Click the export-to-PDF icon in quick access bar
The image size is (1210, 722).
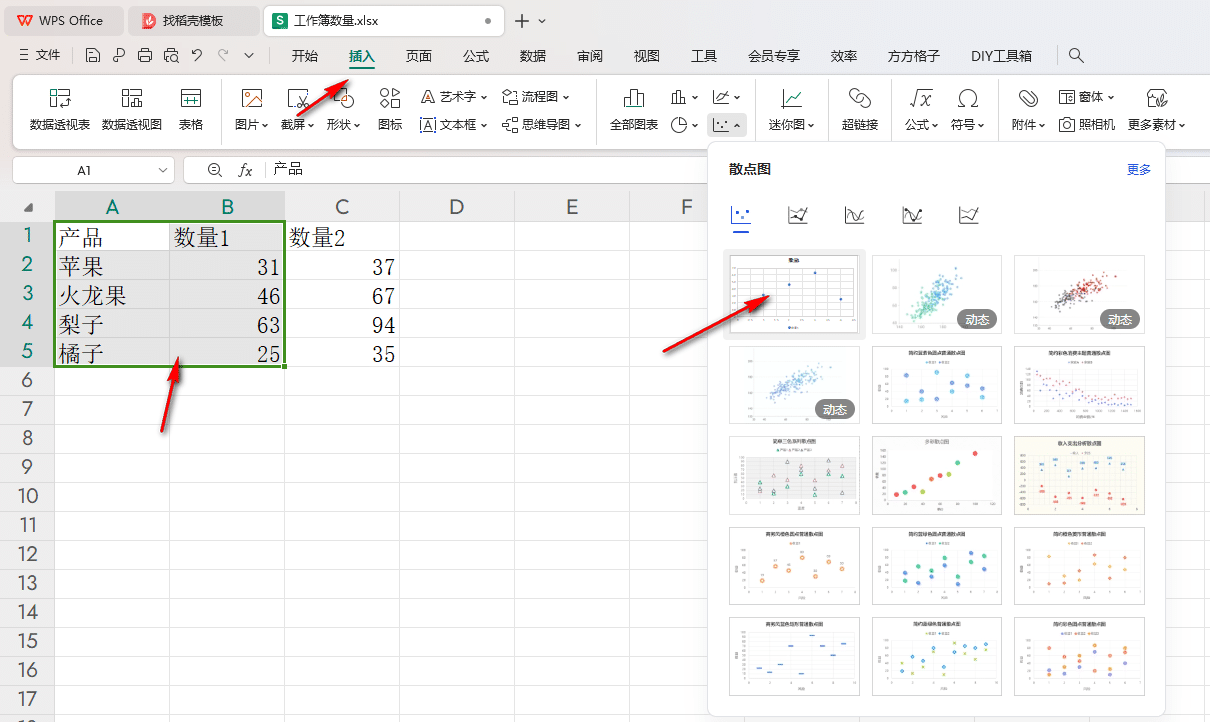point(119,55)
